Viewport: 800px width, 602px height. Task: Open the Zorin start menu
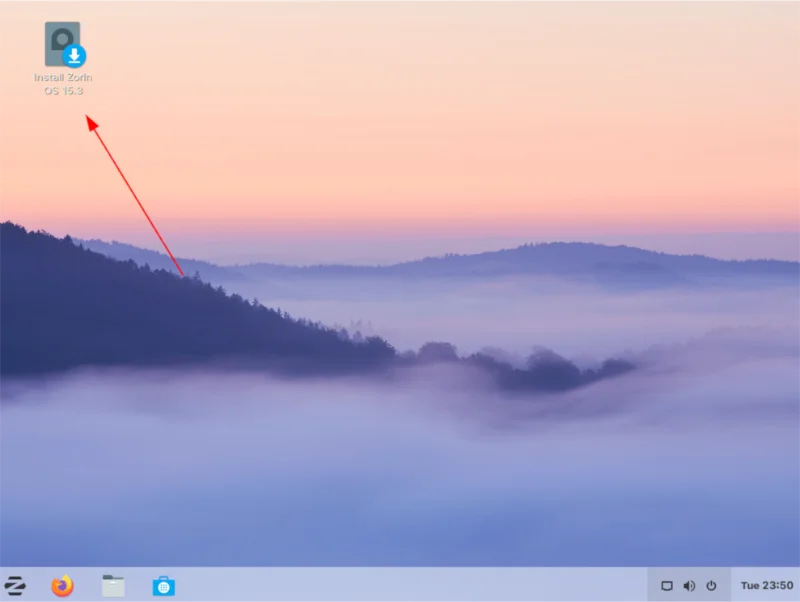15,585
